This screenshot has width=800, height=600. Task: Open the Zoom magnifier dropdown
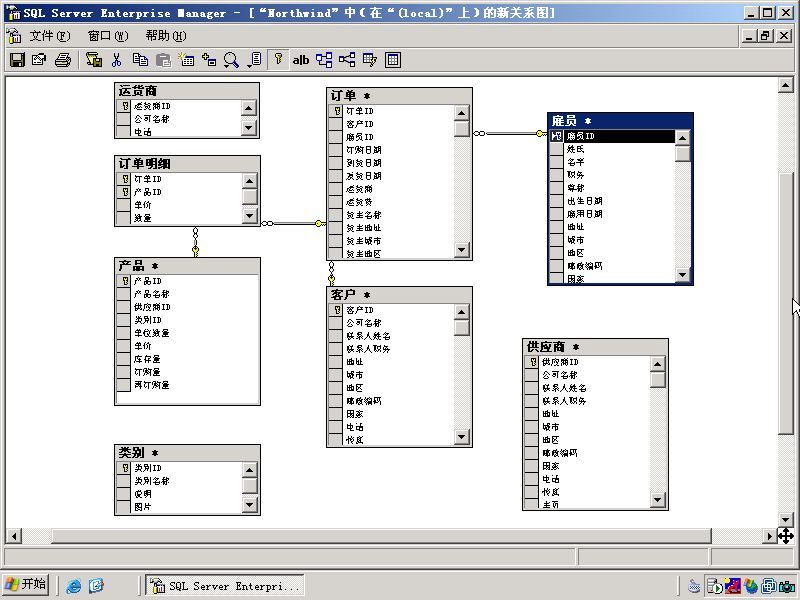coord(232,60)
